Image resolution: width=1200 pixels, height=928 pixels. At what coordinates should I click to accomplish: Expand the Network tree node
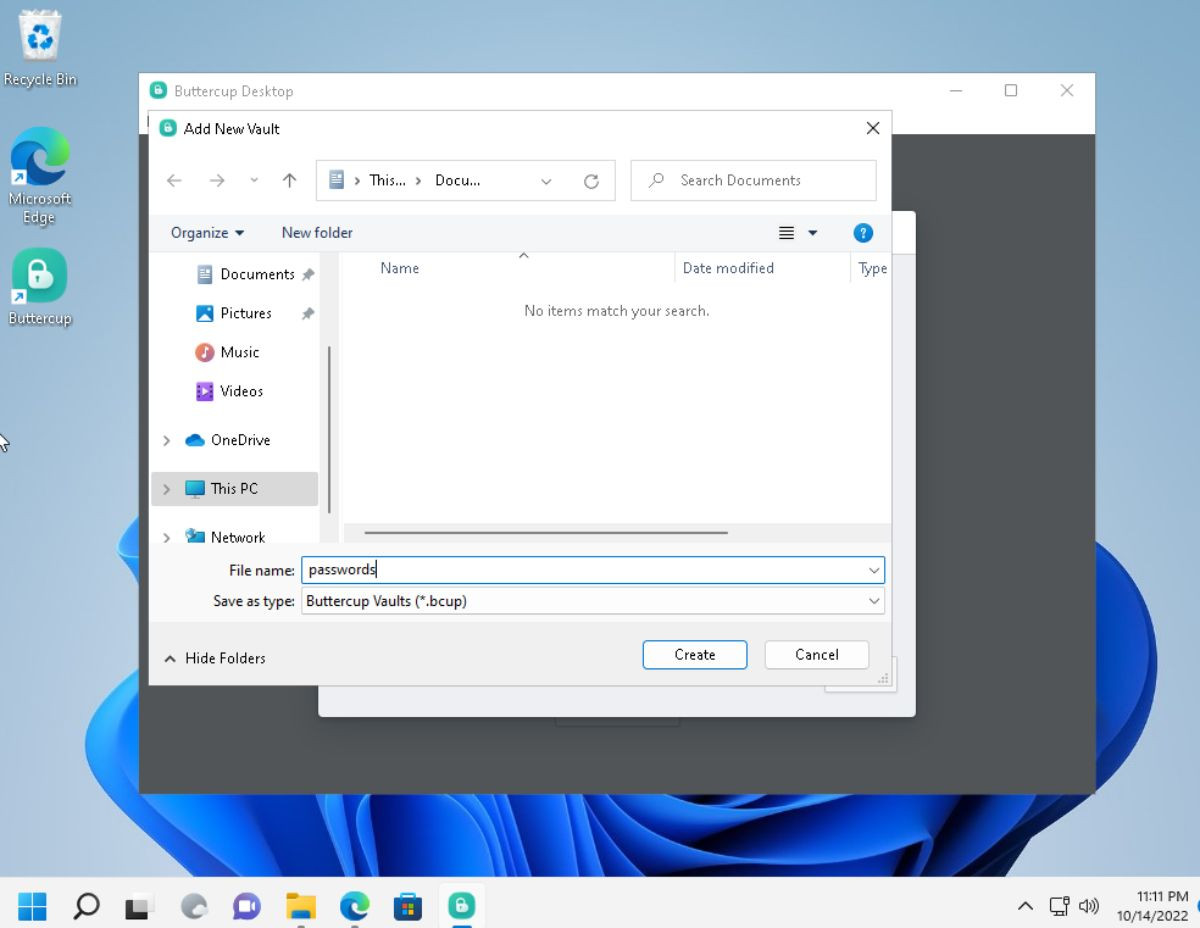(x=167, y=537)
